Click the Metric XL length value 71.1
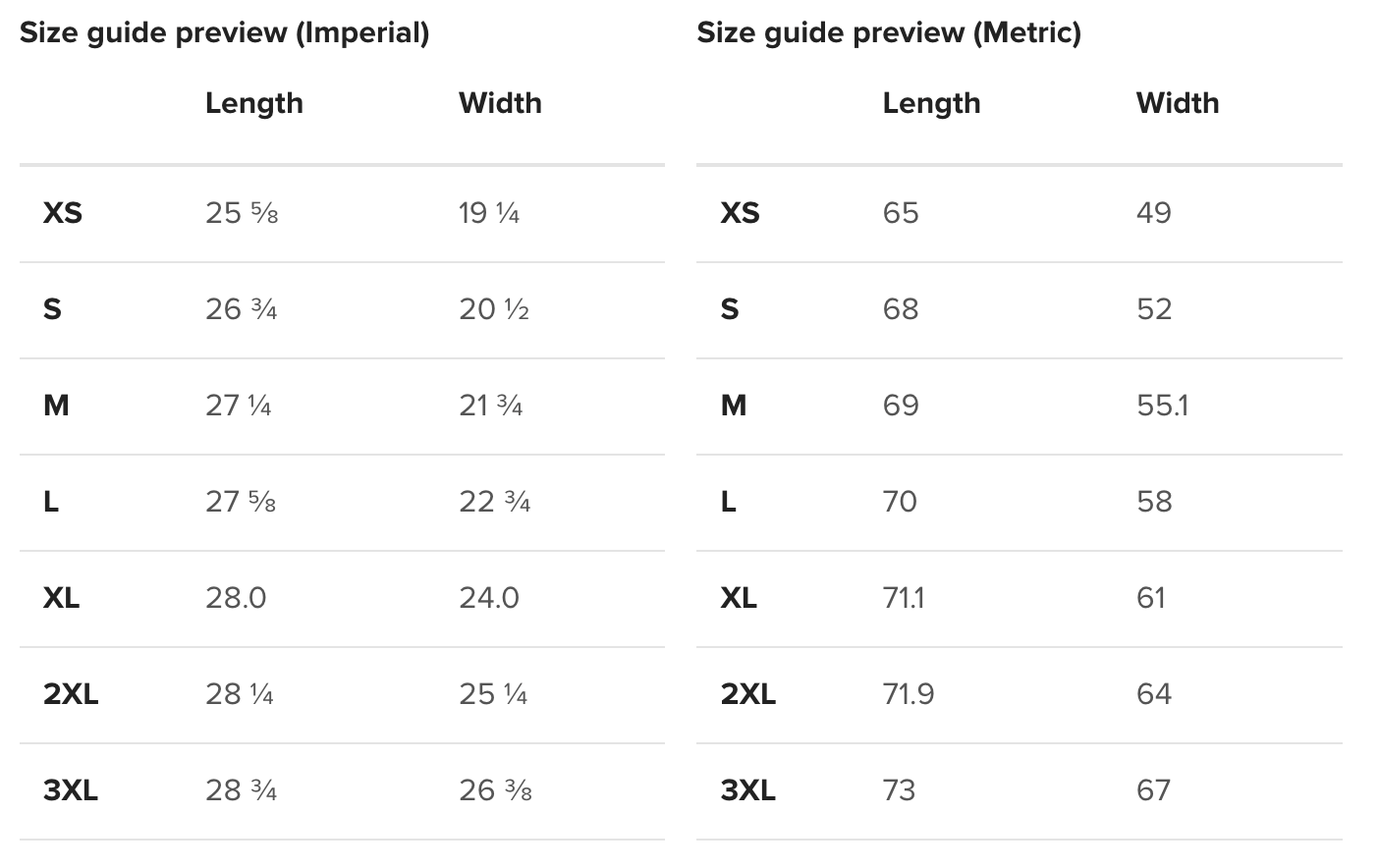The height and width of the screenshot is (868, 1379). (x=904, y=598)
